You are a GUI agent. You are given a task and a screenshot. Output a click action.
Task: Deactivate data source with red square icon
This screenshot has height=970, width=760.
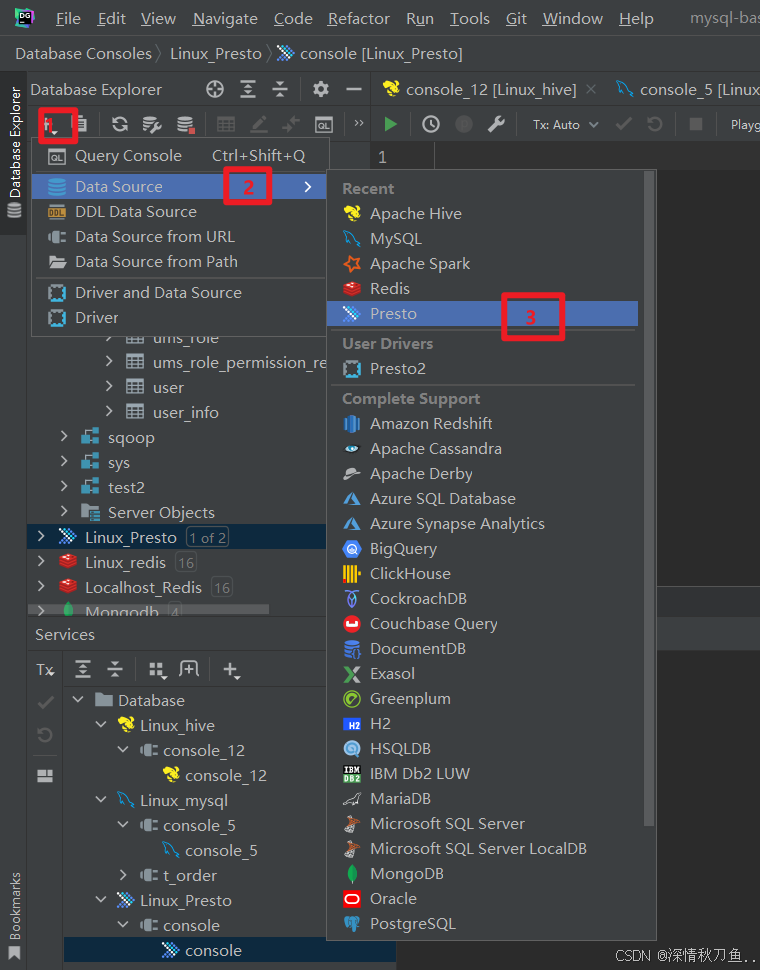[x=186, y=124]
